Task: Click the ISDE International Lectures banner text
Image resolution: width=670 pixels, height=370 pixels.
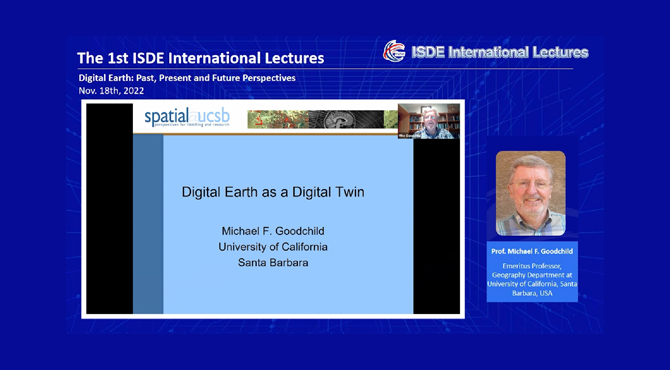Action: pyautogui.click(x=500, y=52)
